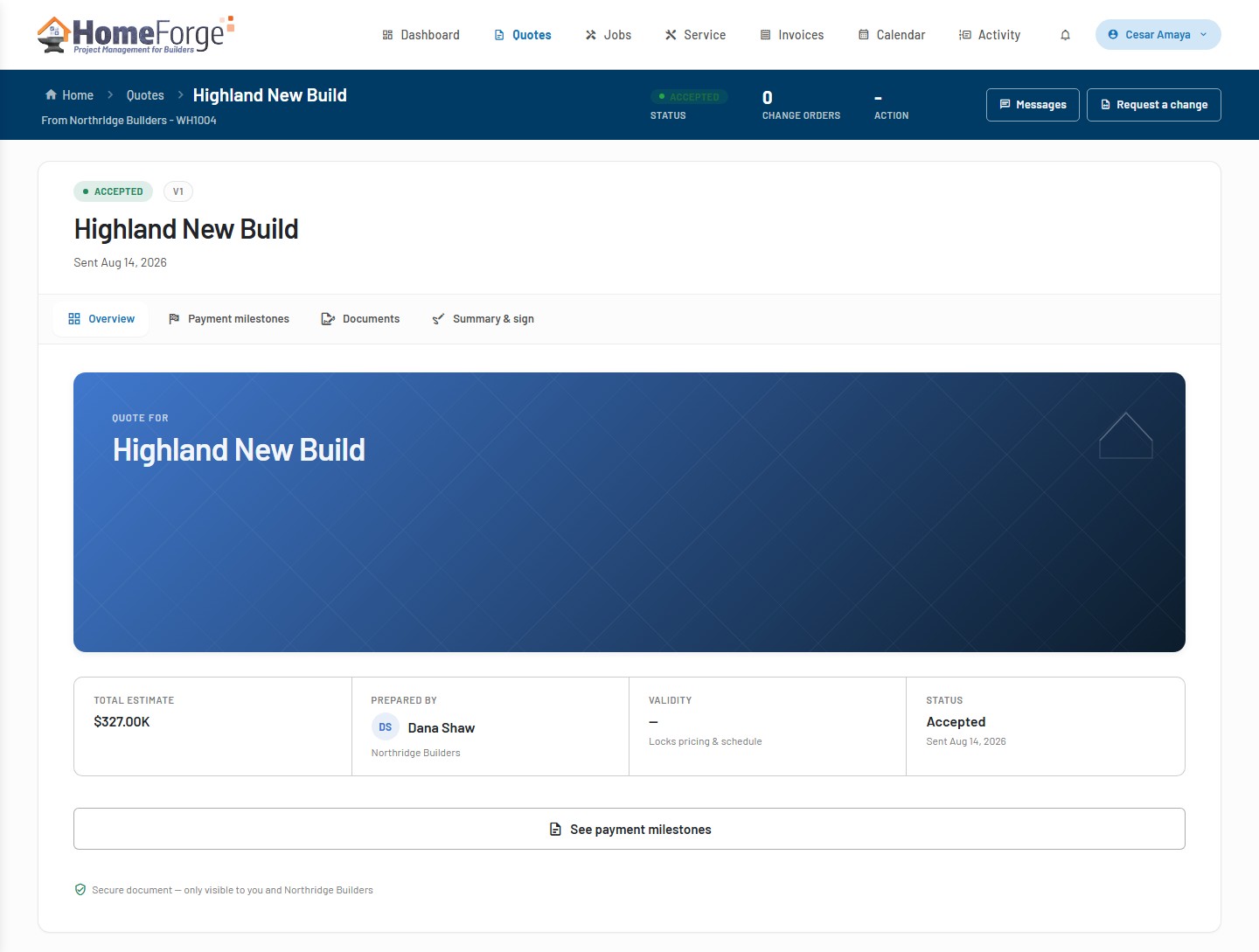Image resolution: width=1259 pixels, height=952 pixels.
Task: Open Messages for this quote
Action: tap(1033, 105)
